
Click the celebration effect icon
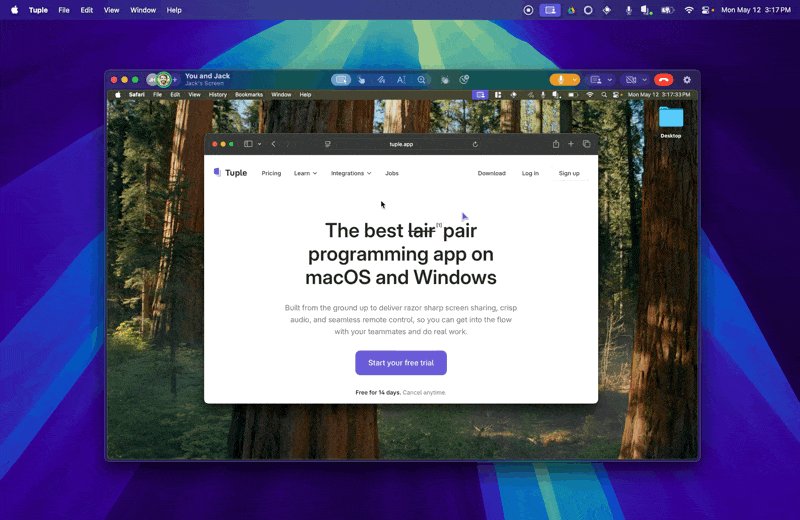pyautogui.click(x=464, y=80)
